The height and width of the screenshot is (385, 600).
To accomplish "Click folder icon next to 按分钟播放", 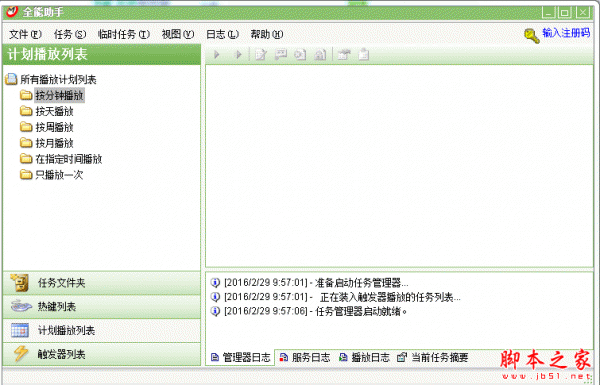I will pyautogui.click(x=26, y=95).
